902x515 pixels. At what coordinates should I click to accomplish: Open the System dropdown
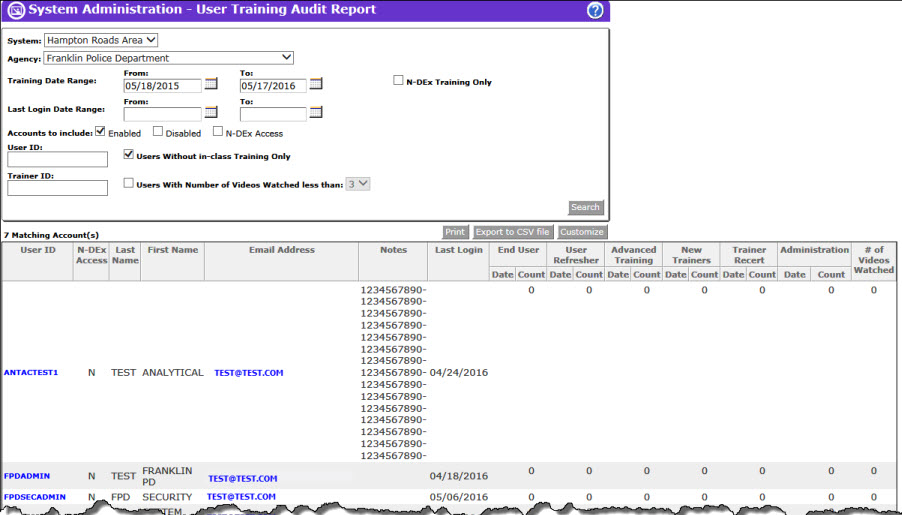(x=101, y=40)
